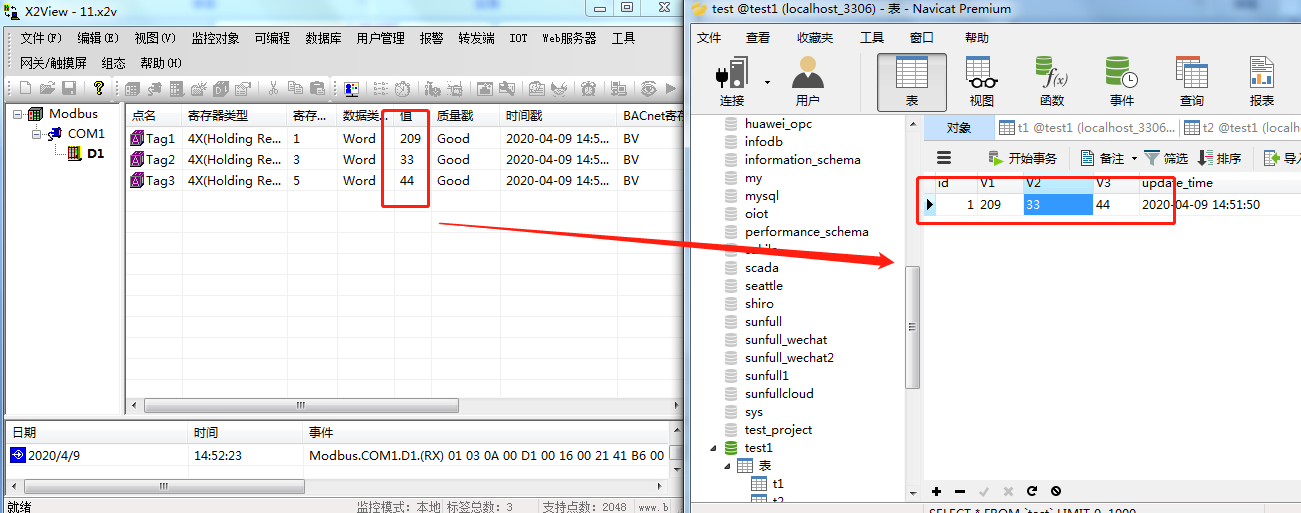Open the Event (事件) button in Navicat
This screenshot has height=513, width=1301.
pos(1121,81)
